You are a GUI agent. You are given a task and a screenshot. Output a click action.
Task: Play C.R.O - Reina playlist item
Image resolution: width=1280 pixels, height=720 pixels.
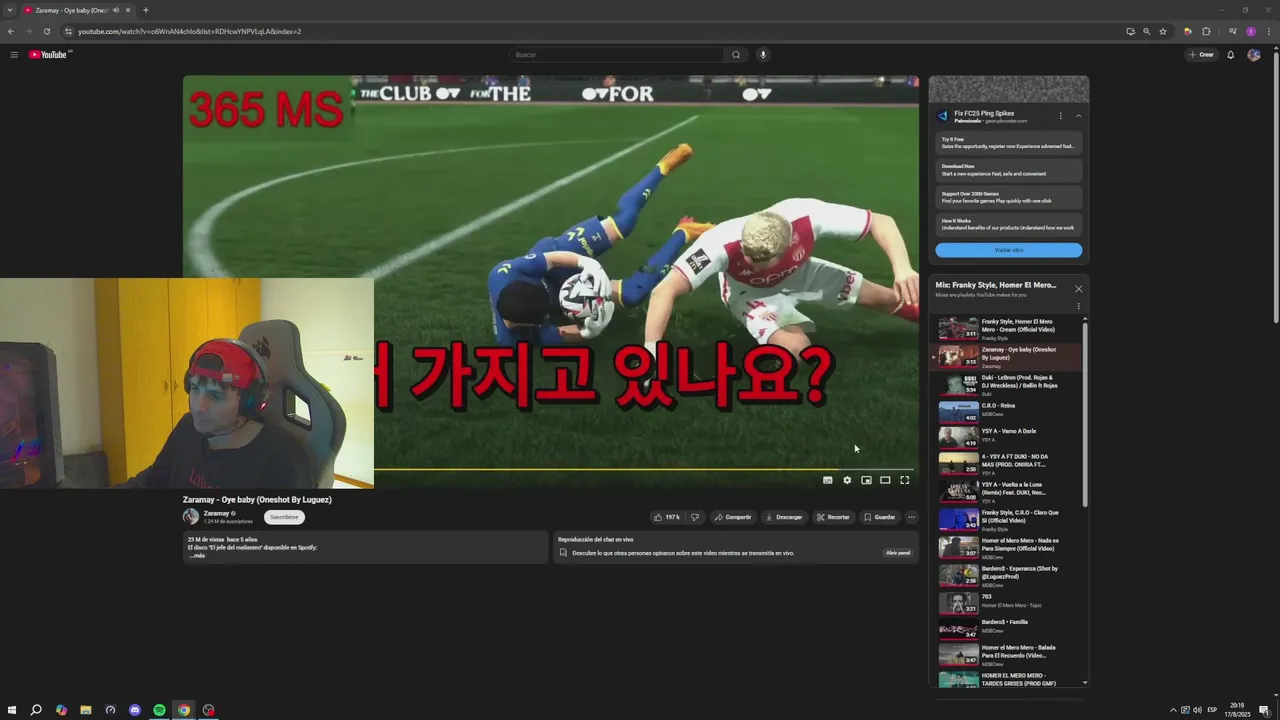(x=1007, y=410)
